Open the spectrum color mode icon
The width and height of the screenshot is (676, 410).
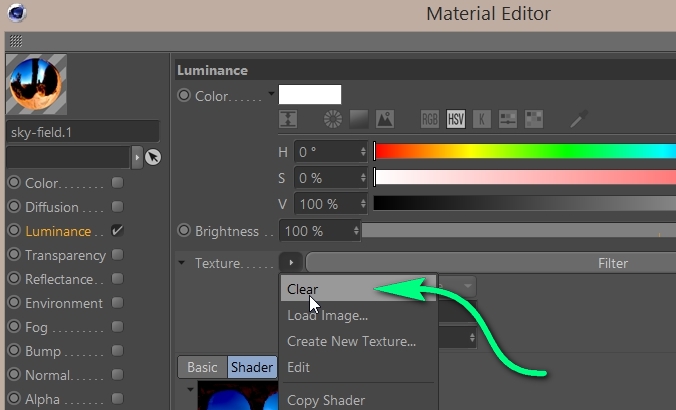359,119
